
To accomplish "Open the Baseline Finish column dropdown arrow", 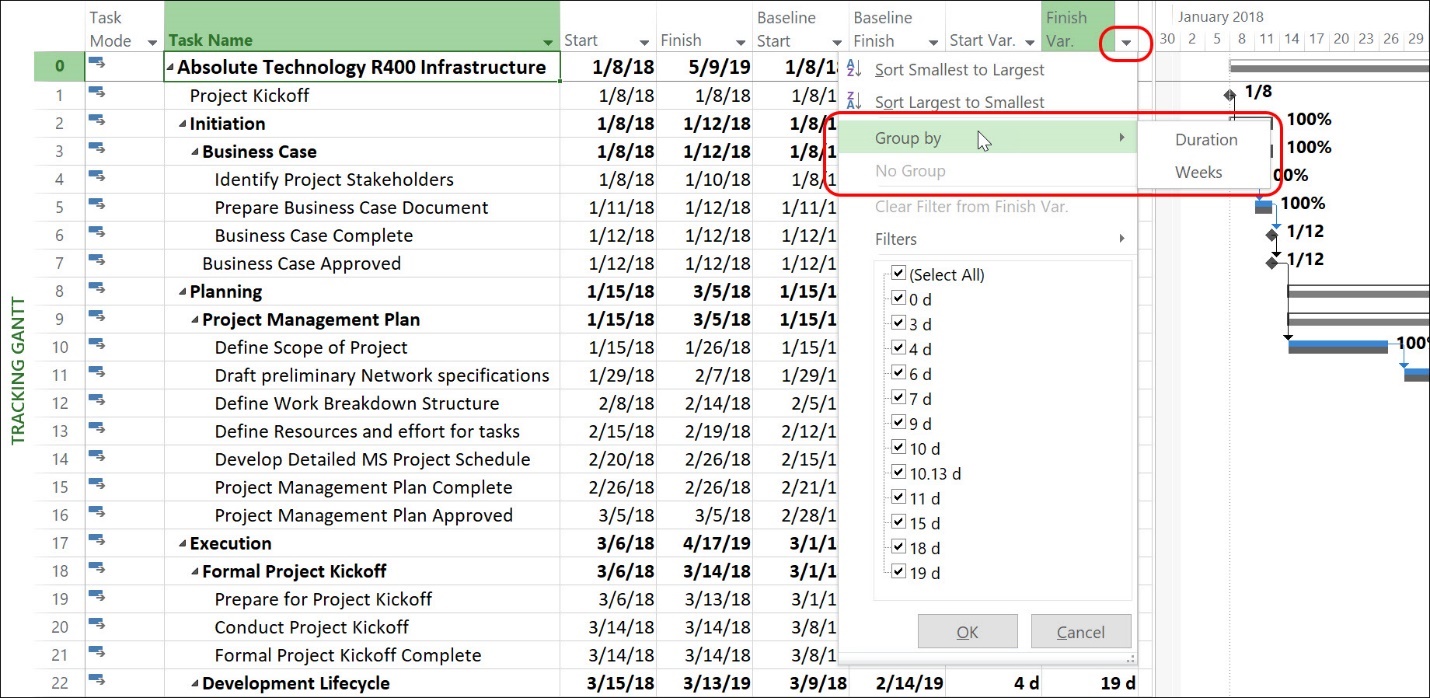I will (933, 42).
